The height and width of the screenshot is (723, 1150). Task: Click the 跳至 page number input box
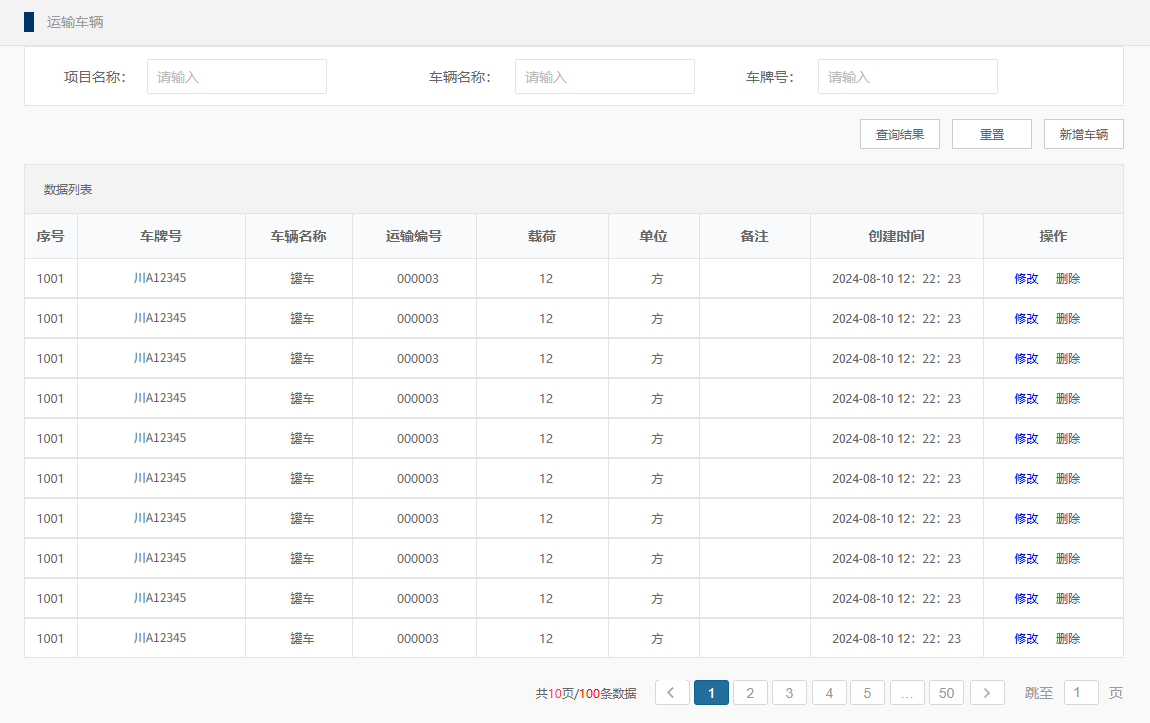[1080, 693]
